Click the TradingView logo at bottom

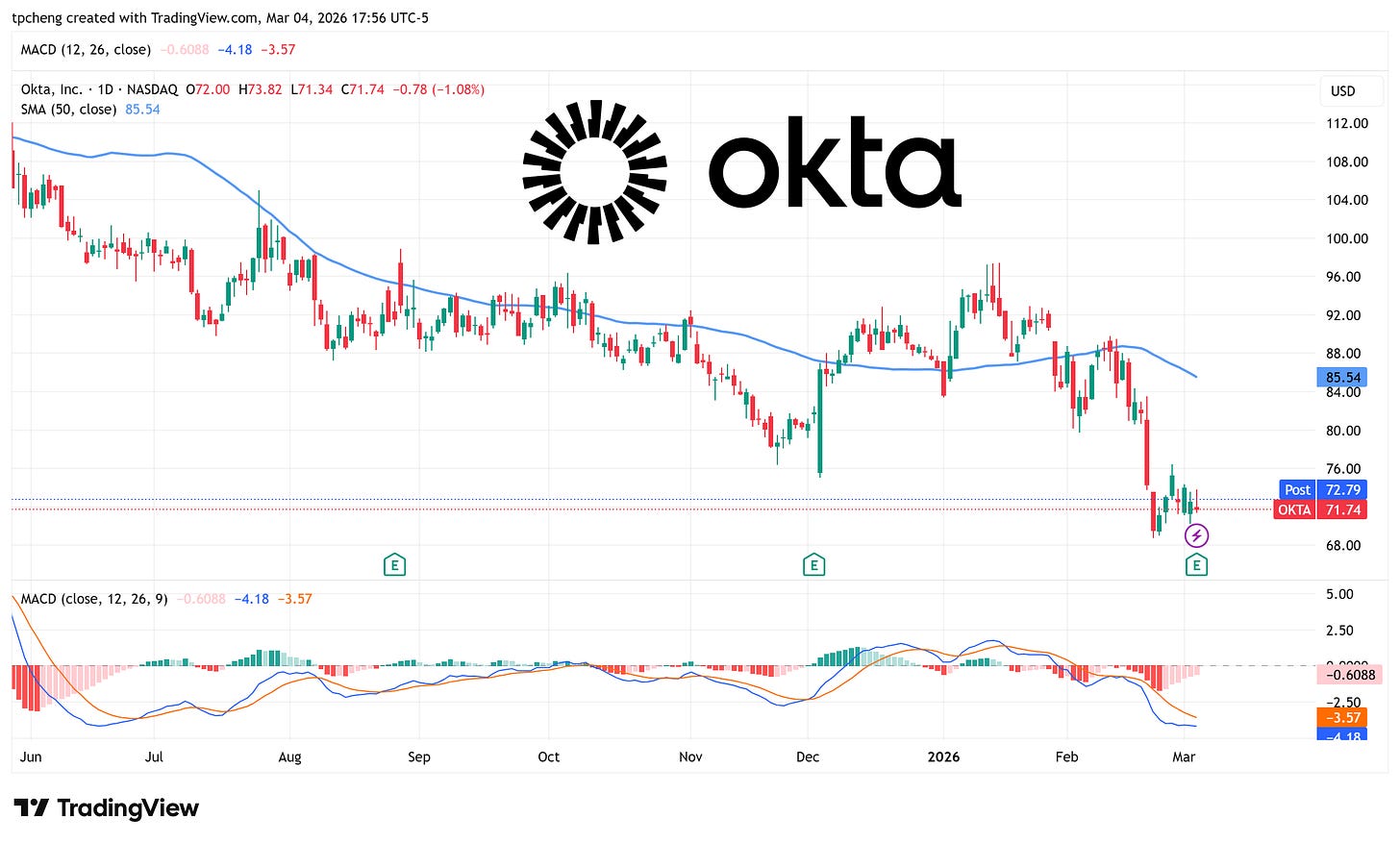pyautogui.click(x=107, y=807)
